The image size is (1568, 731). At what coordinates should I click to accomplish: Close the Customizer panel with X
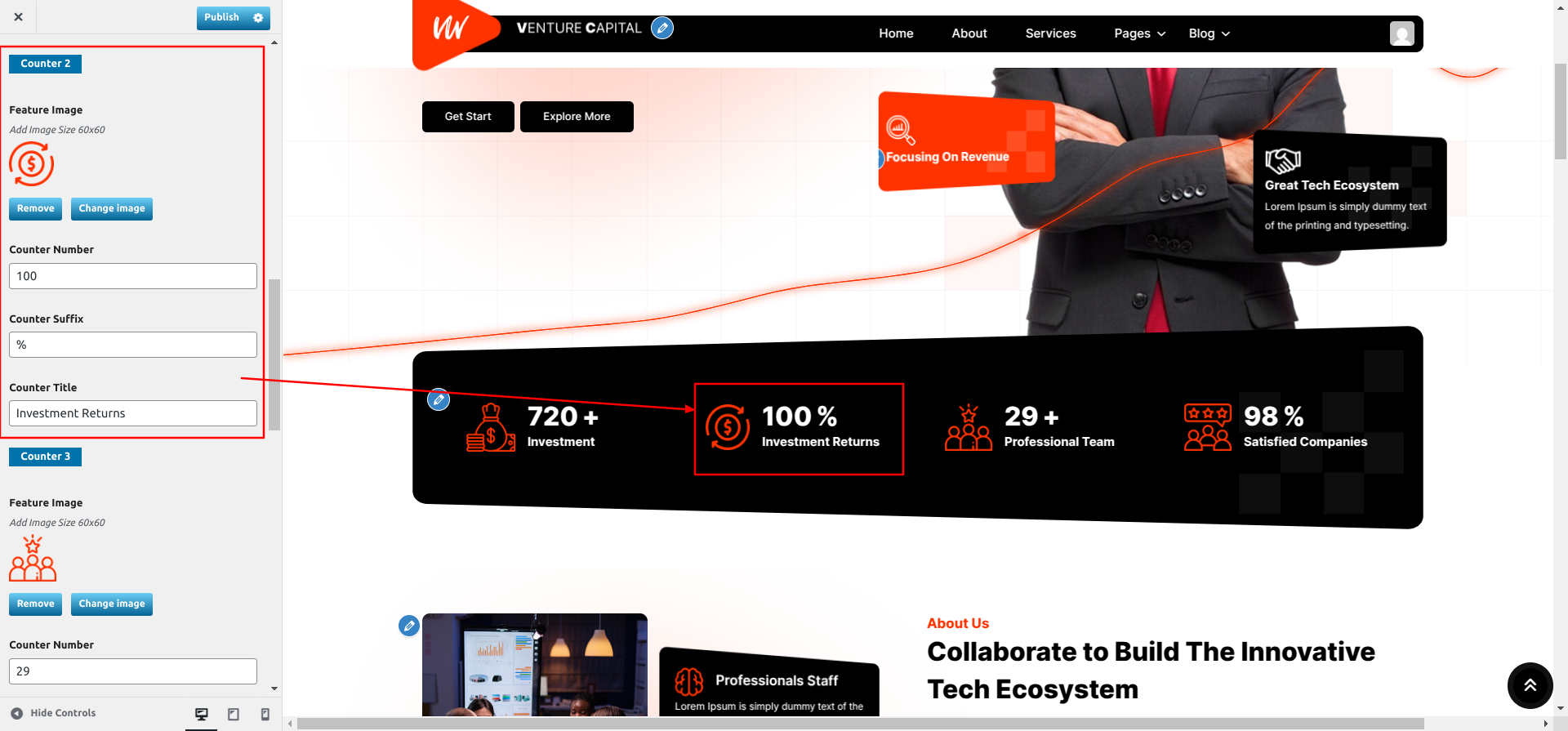18,17
